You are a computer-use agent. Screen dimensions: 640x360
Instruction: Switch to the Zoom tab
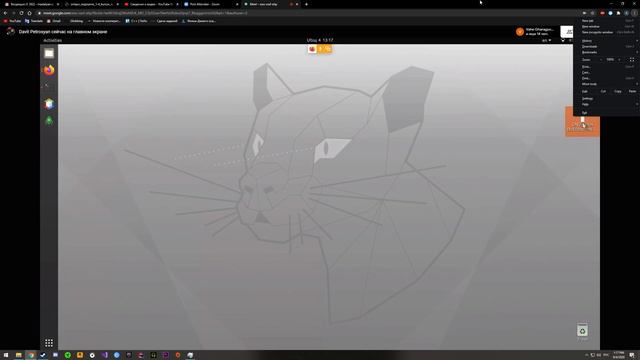pyautogui.click(x=211, y=4)
